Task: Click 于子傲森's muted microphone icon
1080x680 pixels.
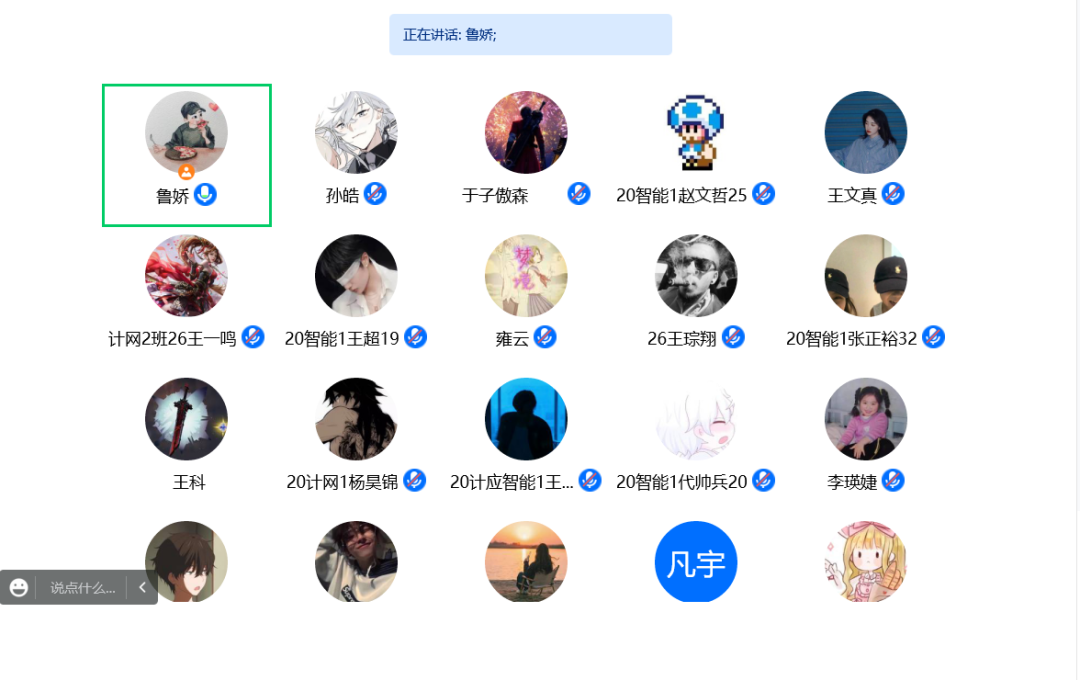Action: [579, 194]
